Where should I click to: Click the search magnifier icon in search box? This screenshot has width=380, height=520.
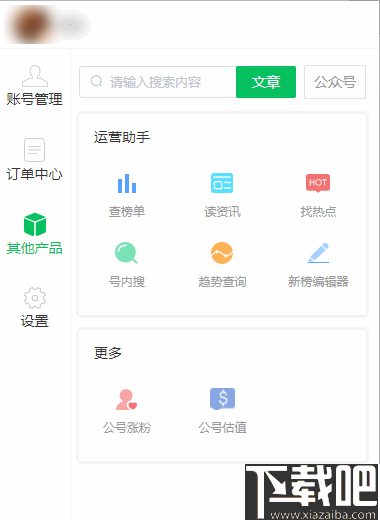tap(97, 81)
